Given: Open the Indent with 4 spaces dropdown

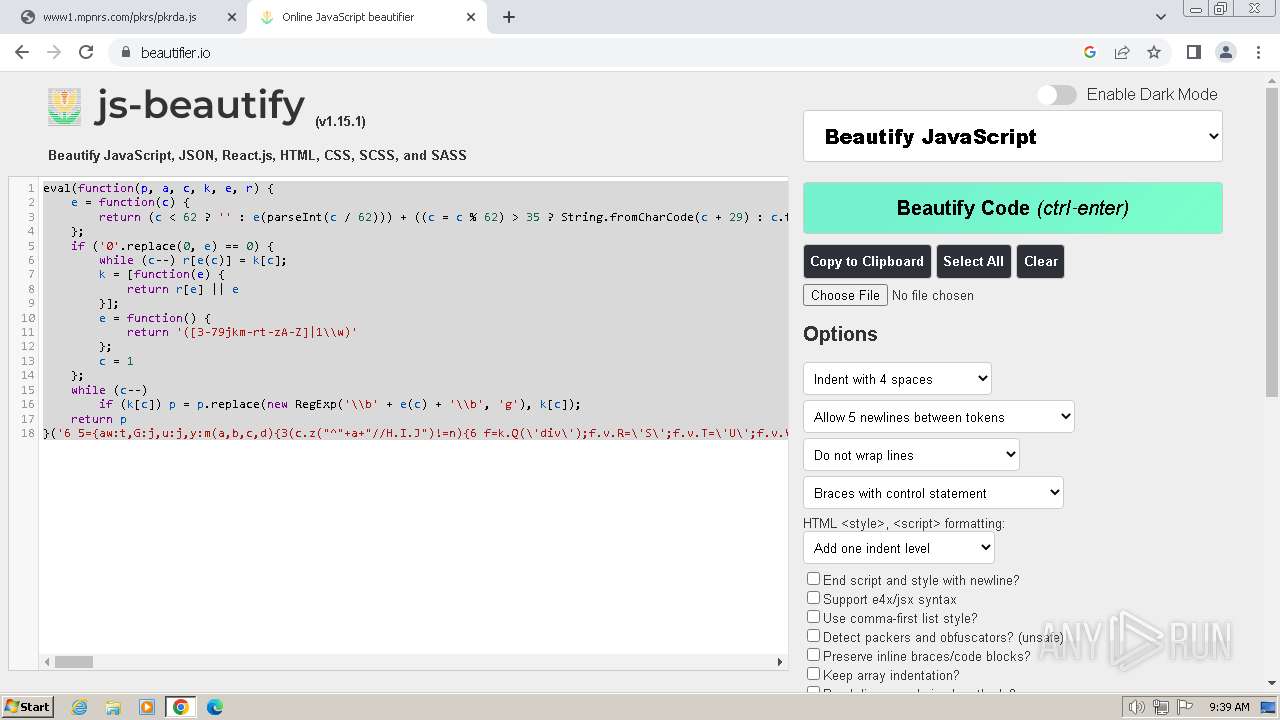Looking at the screenshot, I should point(897,379).
